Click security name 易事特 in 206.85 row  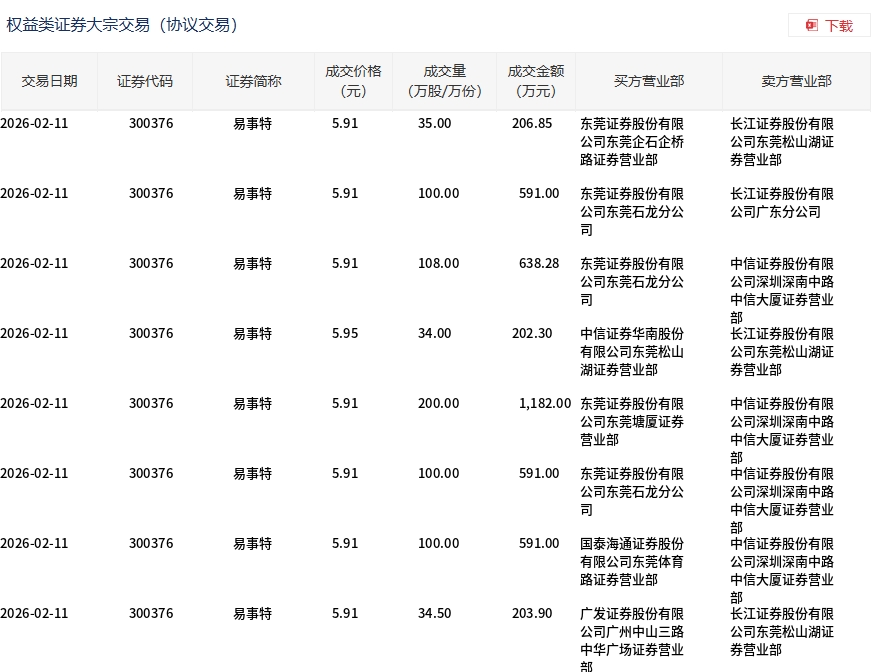point(252,123)
